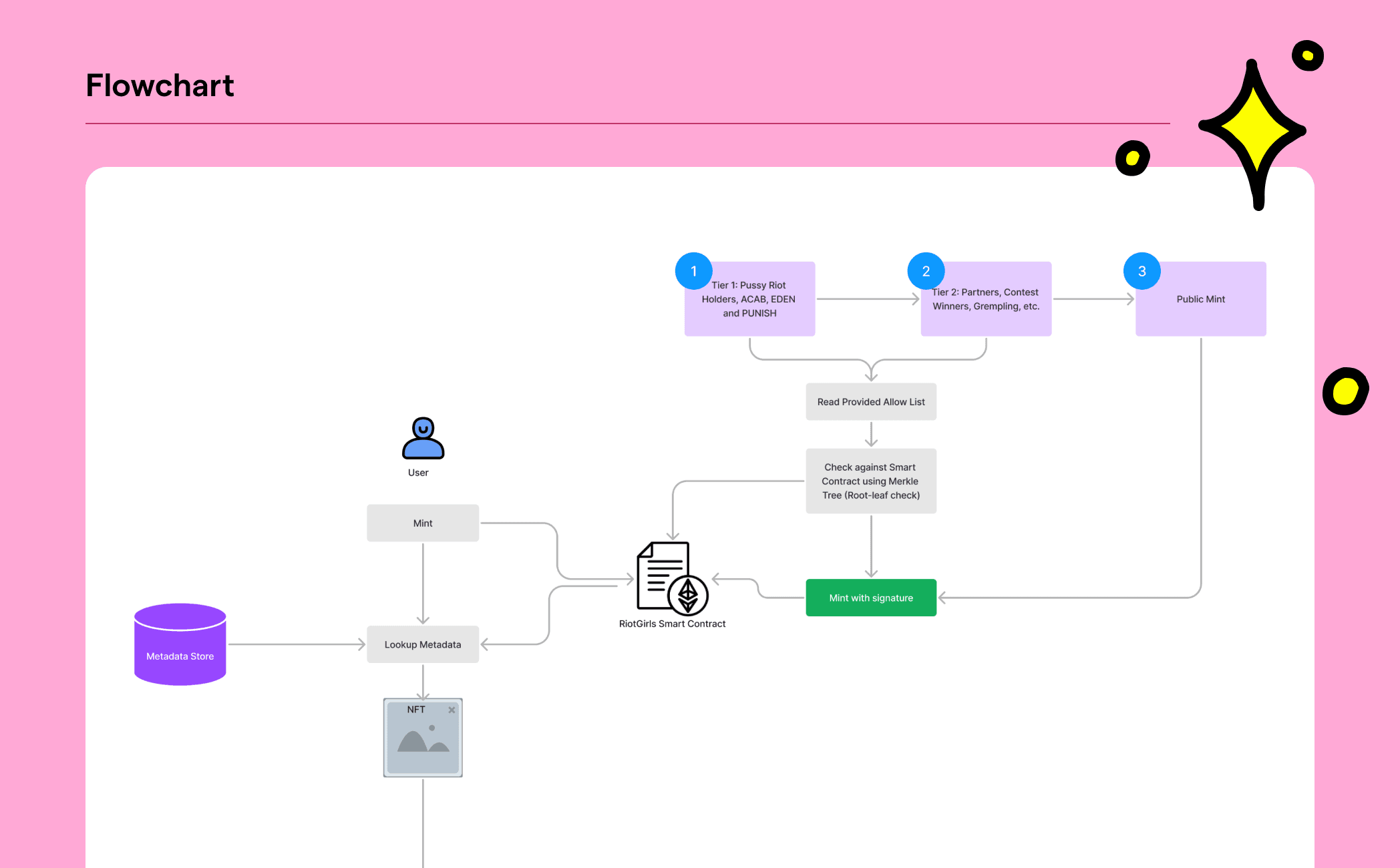
Task: Select the RiotGirls Smart Contract document icon
Action: [671, 578]
